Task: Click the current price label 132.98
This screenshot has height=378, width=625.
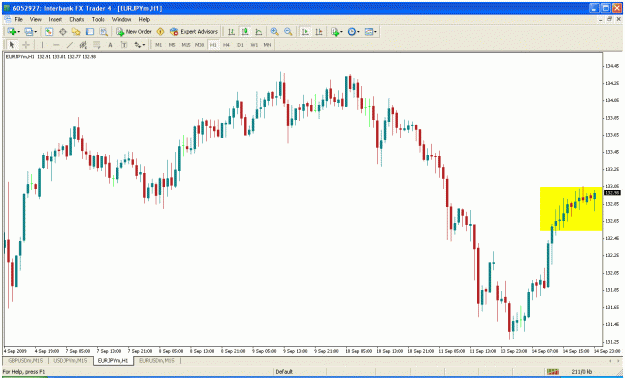Action: point(612,193)
